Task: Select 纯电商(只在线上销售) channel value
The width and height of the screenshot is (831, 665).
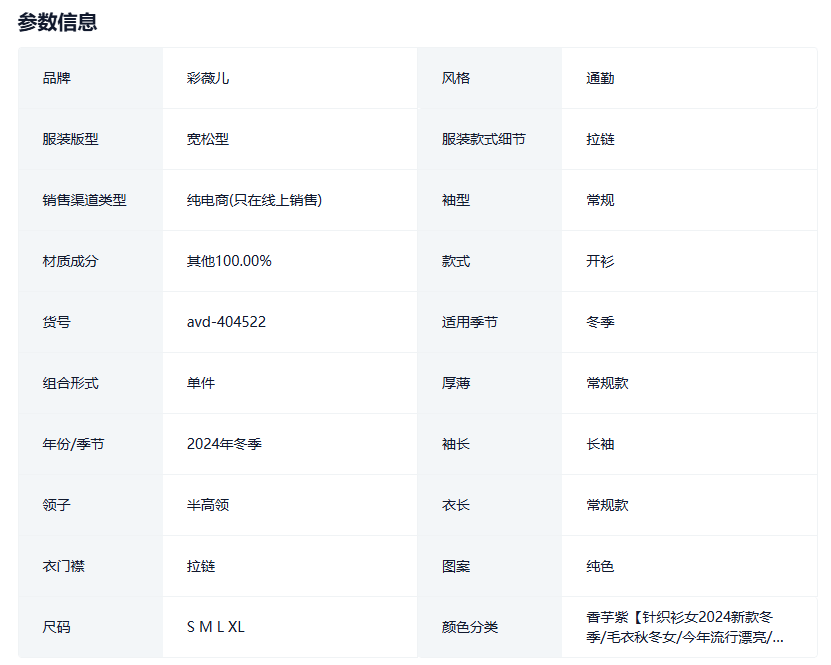Action: pyautogui.click(x=254, y=200)
